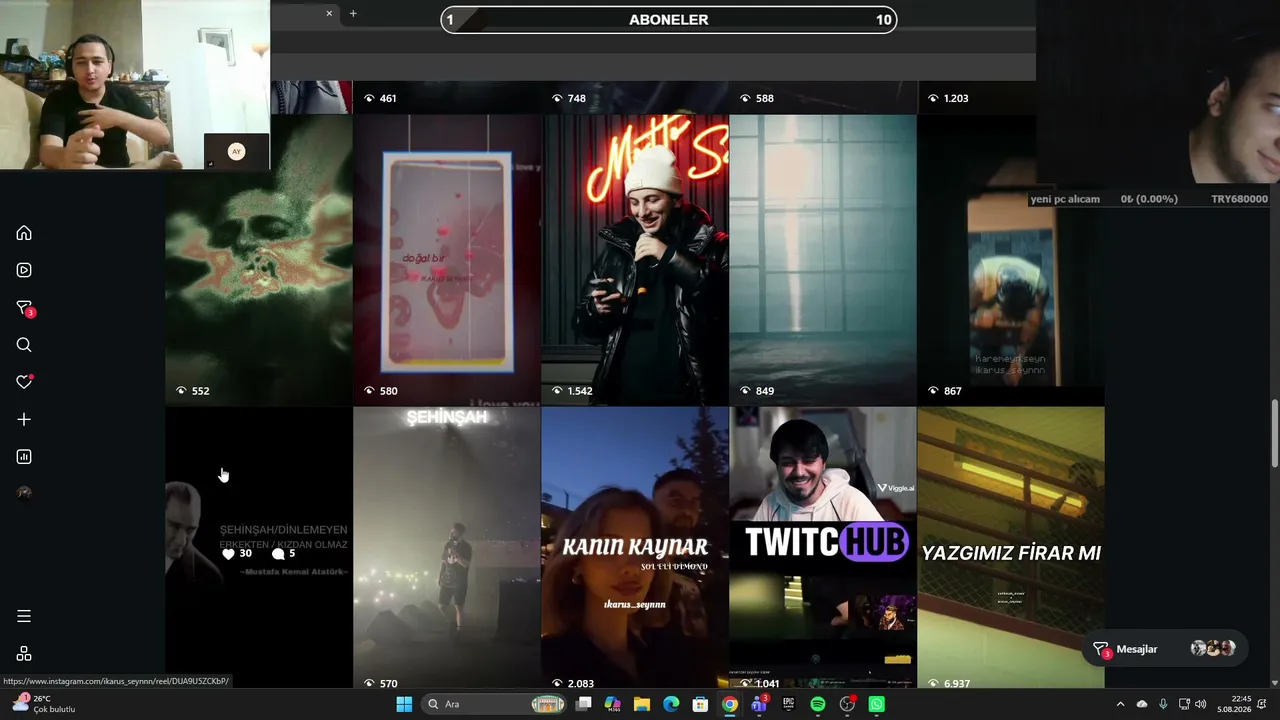Image resolution: width=1280 pixels, height=720 pixels.
Task: Open the ŞEHİNŞAH concert reel with 570 views
Action: point(447,548)
